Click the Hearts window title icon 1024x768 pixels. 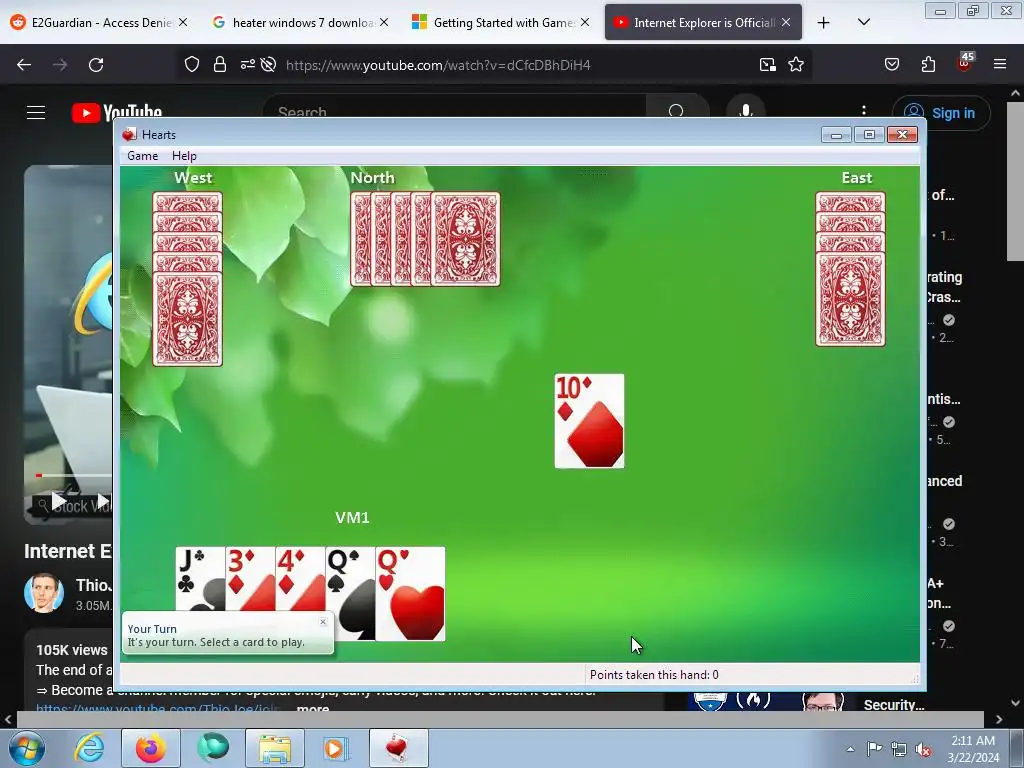[x=129, y=135]
